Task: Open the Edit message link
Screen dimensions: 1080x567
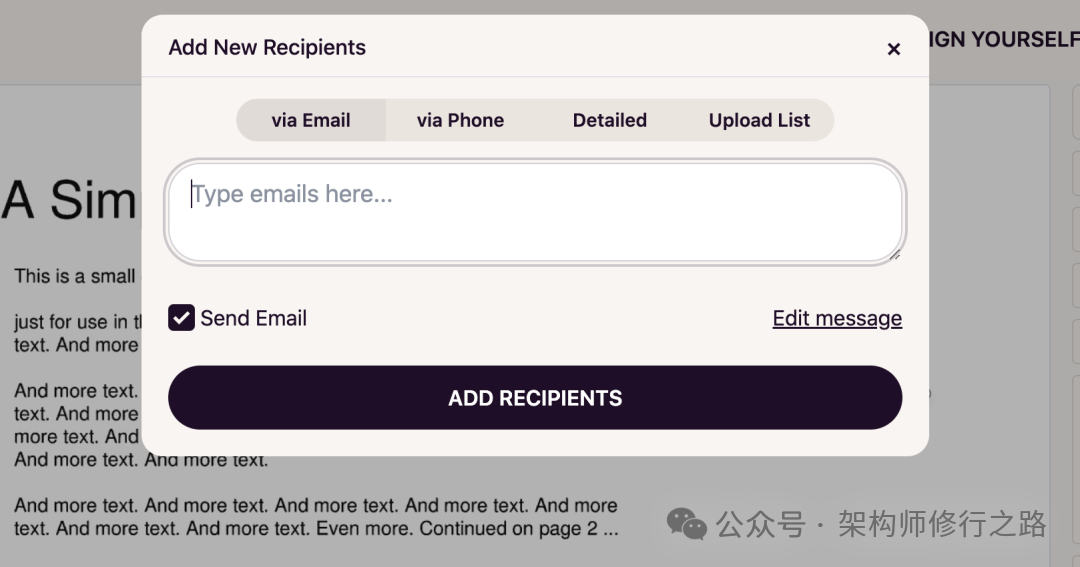Action: (x=837, y=318)
